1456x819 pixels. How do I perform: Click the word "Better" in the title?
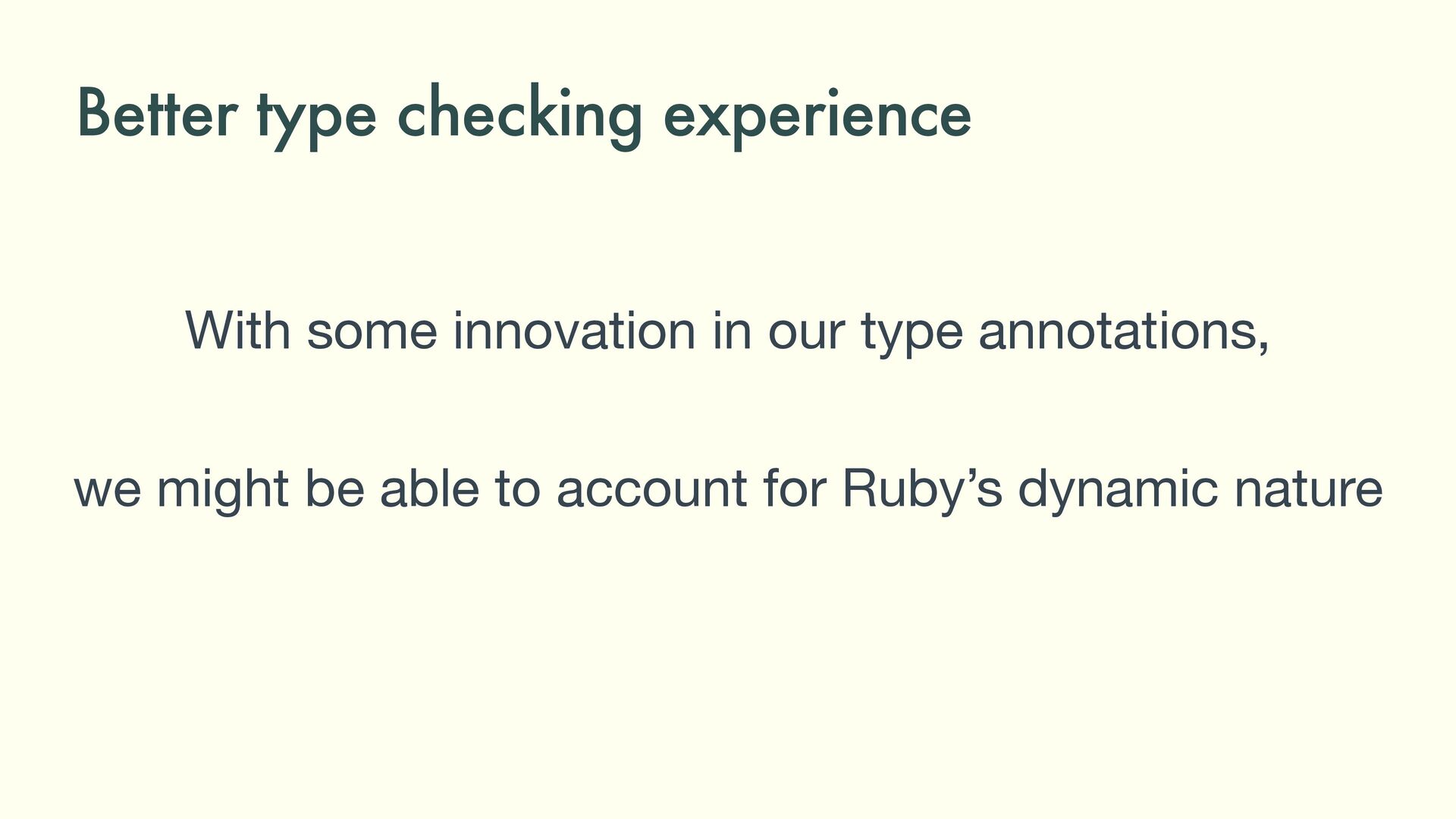157,115
